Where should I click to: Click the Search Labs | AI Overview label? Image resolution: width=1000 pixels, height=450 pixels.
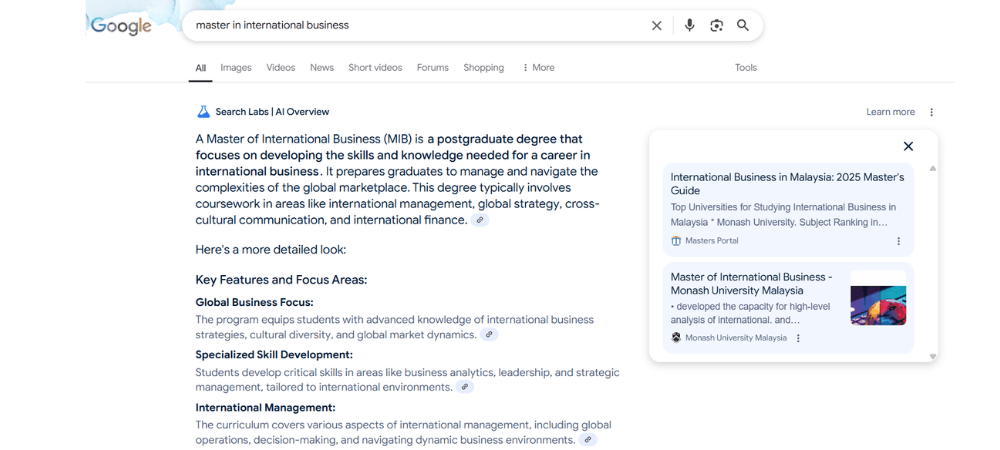click(272, 112)
